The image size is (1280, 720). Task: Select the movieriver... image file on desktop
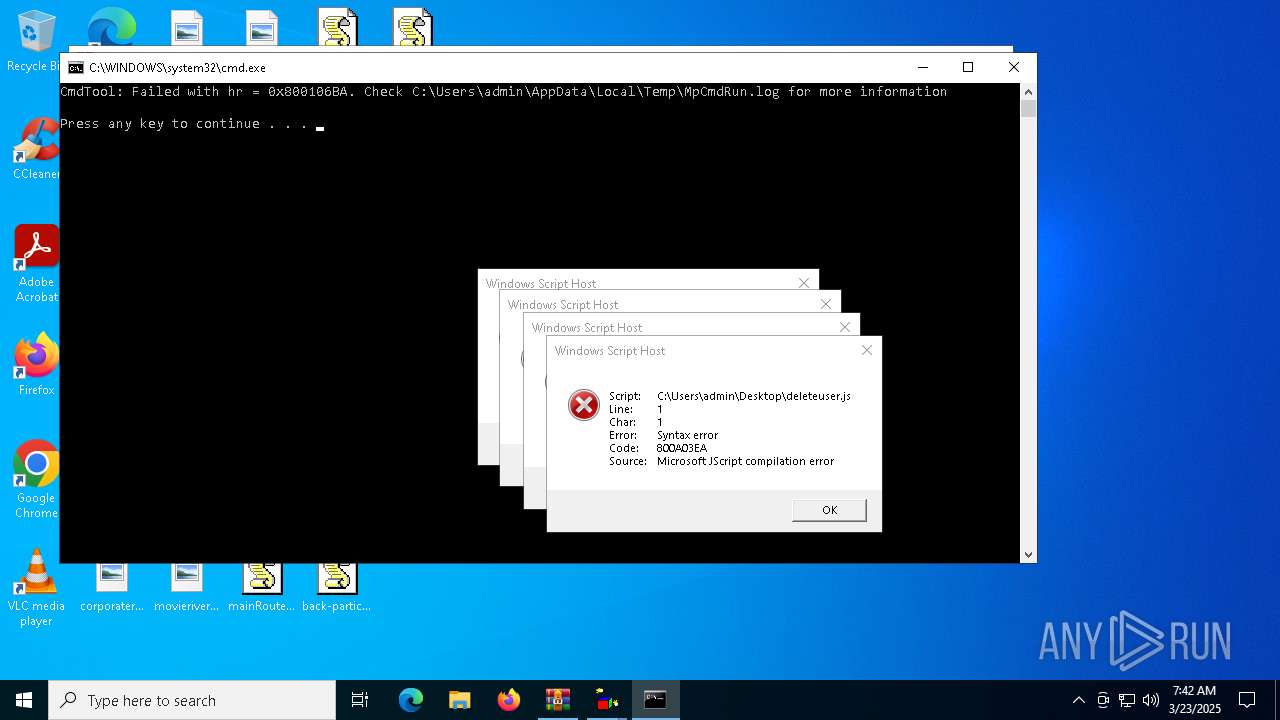point(186,588)
